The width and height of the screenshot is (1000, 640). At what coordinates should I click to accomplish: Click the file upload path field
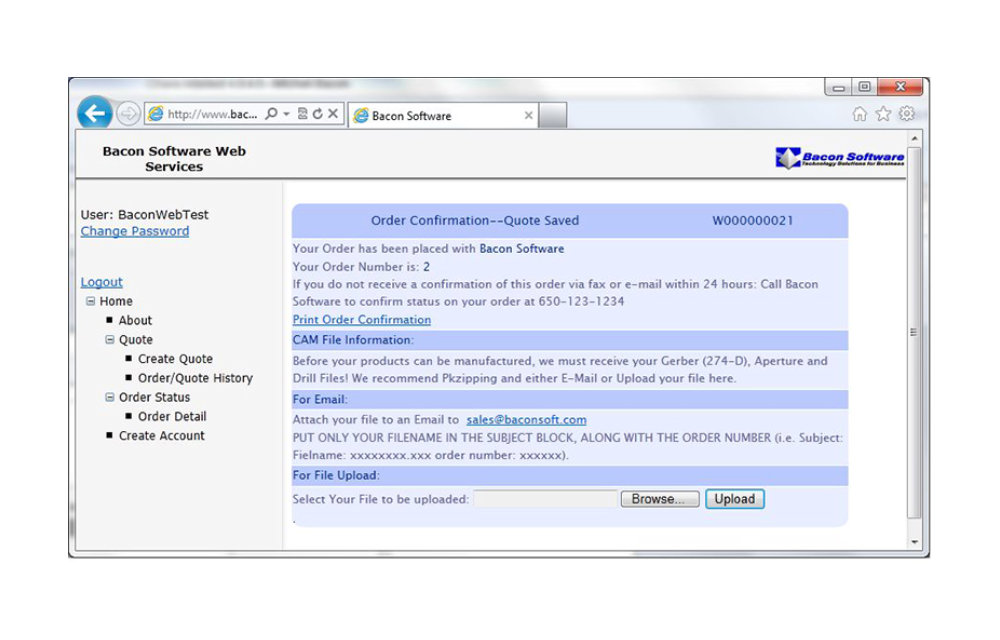tap(546, 499)
